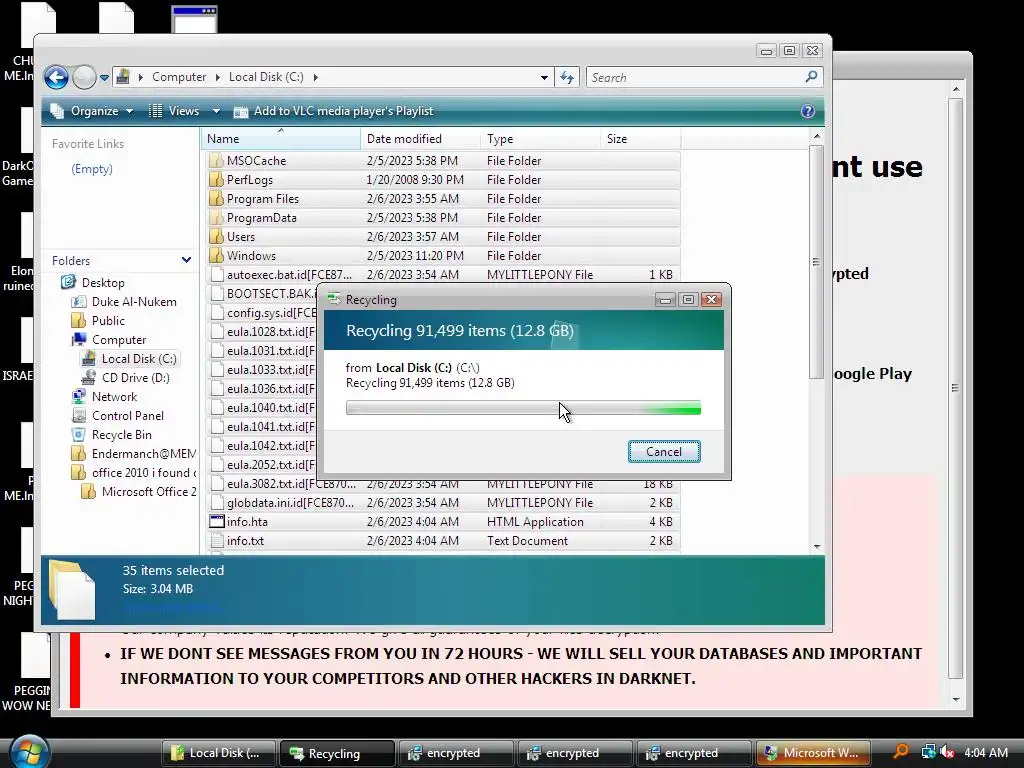Expand arrow after Computer breadcrumb

(217, 77)
